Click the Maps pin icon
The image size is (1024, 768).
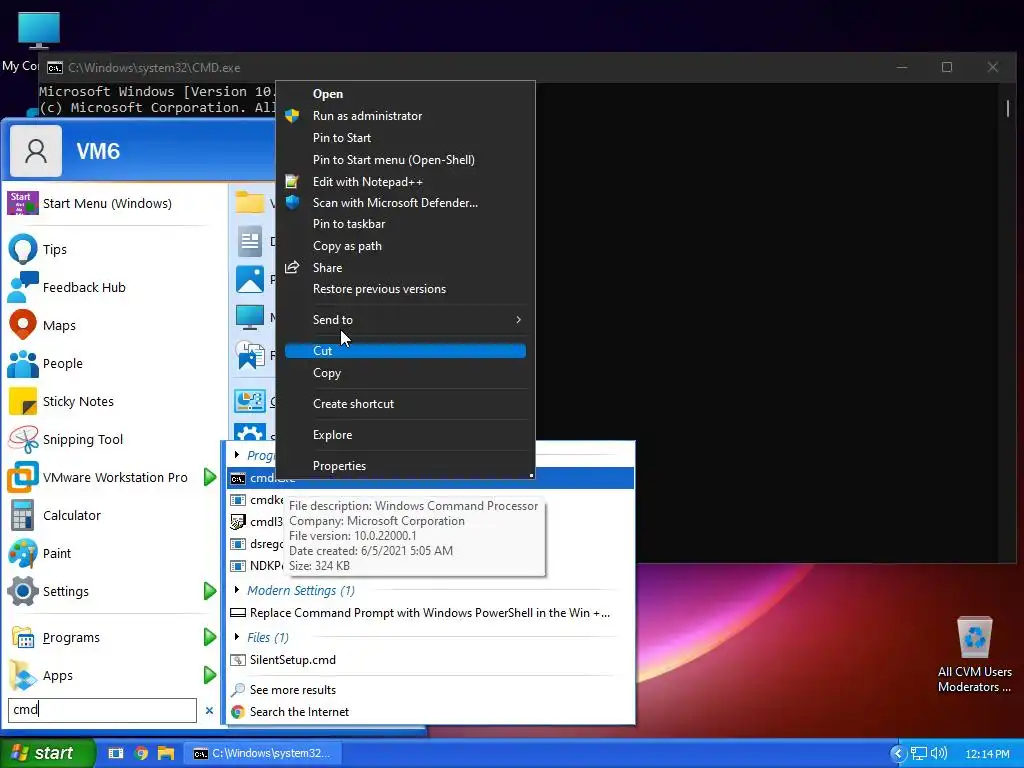(x=23, y=325)
